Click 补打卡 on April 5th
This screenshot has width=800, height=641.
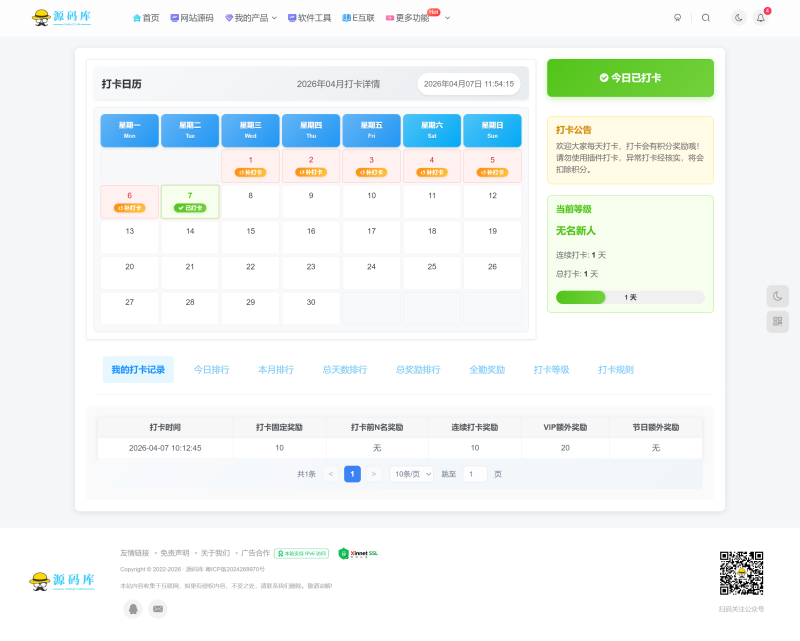pyautogui.click(x=492, y=173)
